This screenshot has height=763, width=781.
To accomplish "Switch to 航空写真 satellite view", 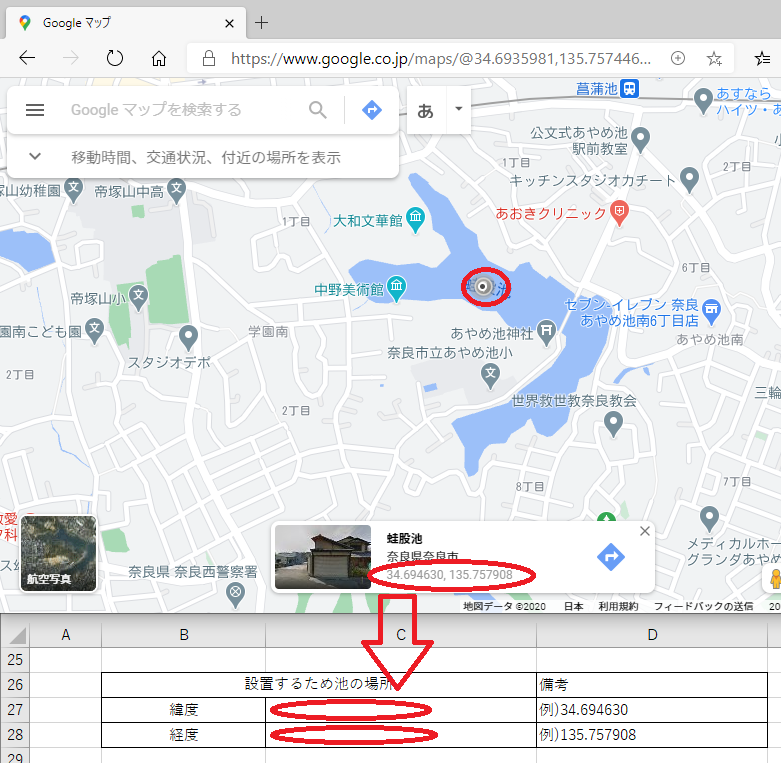I will coord(59,553).
